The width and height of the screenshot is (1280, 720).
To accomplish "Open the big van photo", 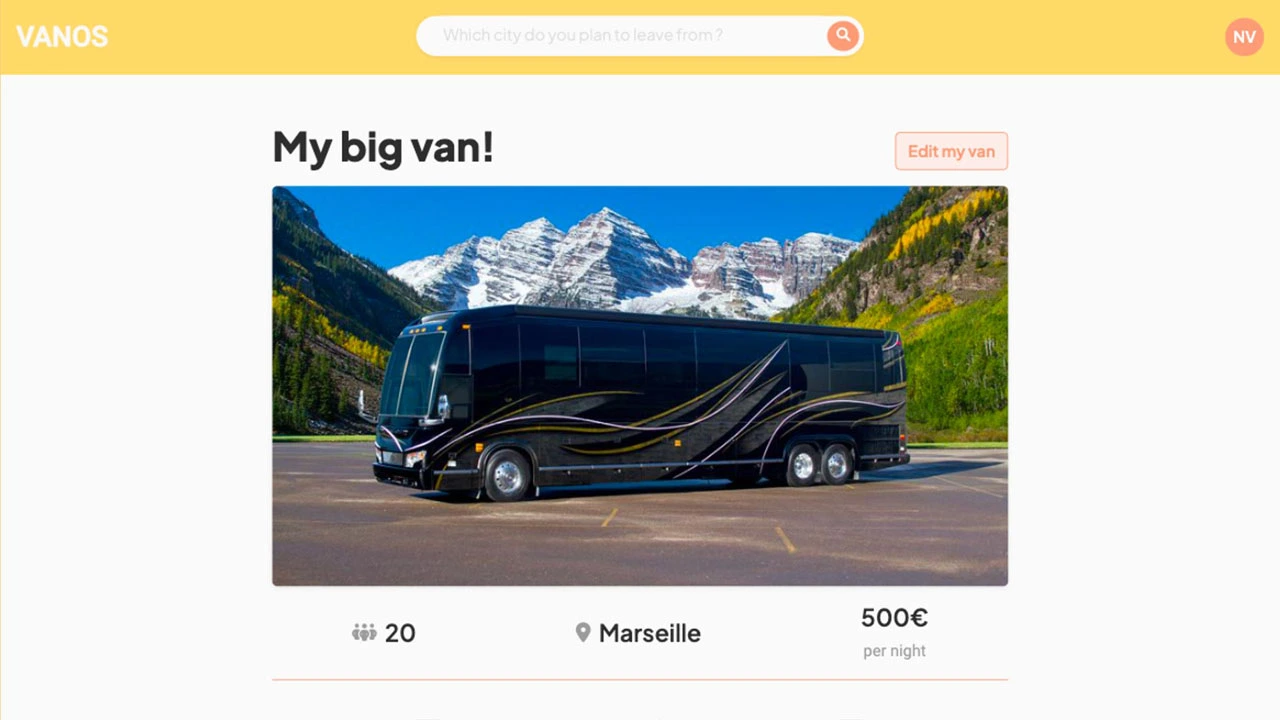I will pyautogui.click(x=640, y=386).
